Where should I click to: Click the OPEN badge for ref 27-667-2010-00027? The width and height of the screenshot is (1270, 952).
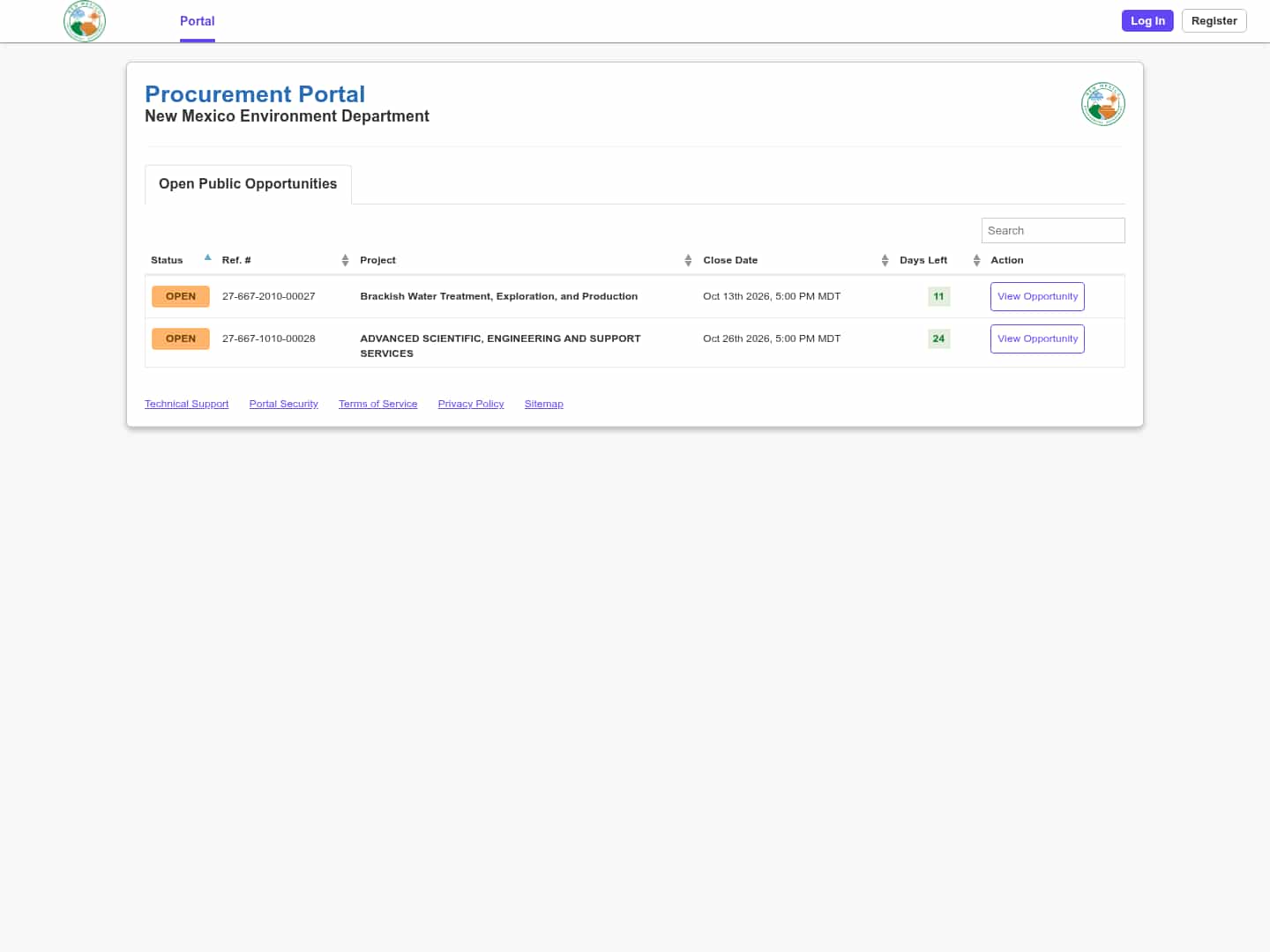[181, 296]
